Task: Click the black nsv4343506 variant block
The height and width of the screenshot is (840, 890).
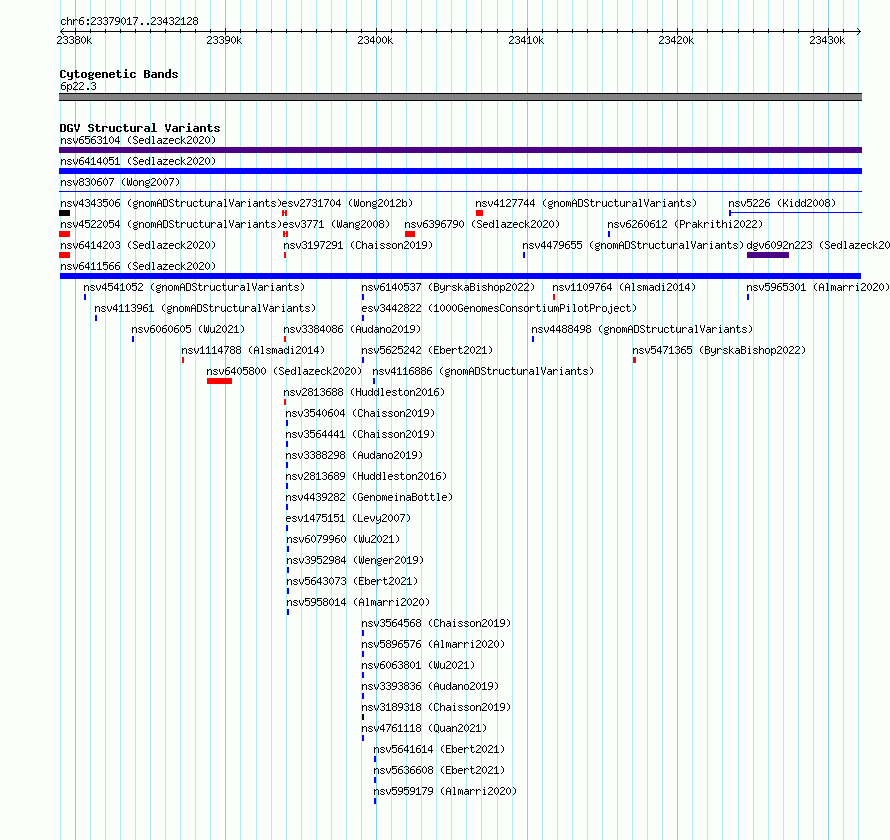Action: (x=65, y=213)
